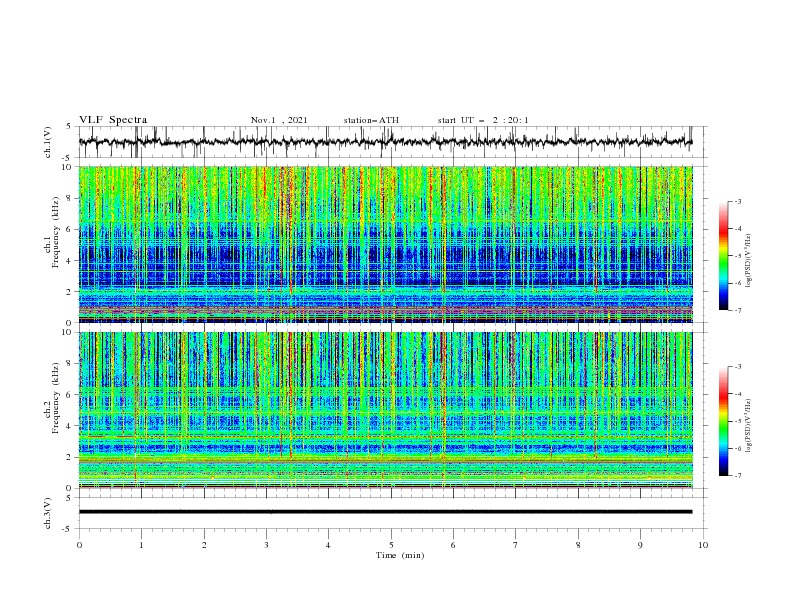
Task: Click the time axis tick label '6'
Action: (453, 545)
